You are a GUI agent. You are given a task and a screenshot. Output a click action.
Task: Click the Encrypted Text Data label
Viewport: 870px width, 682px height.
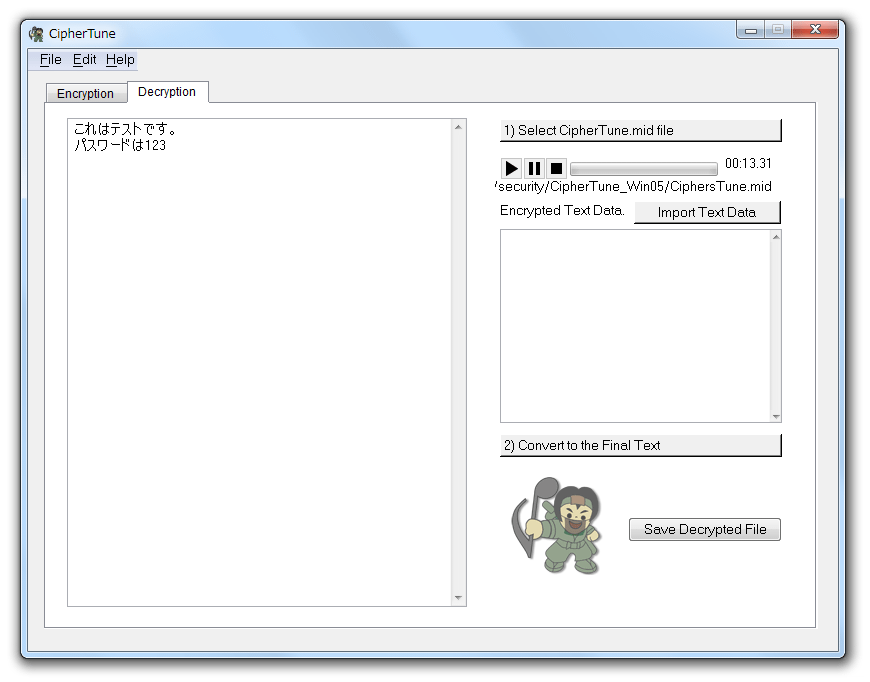(562, 211)
